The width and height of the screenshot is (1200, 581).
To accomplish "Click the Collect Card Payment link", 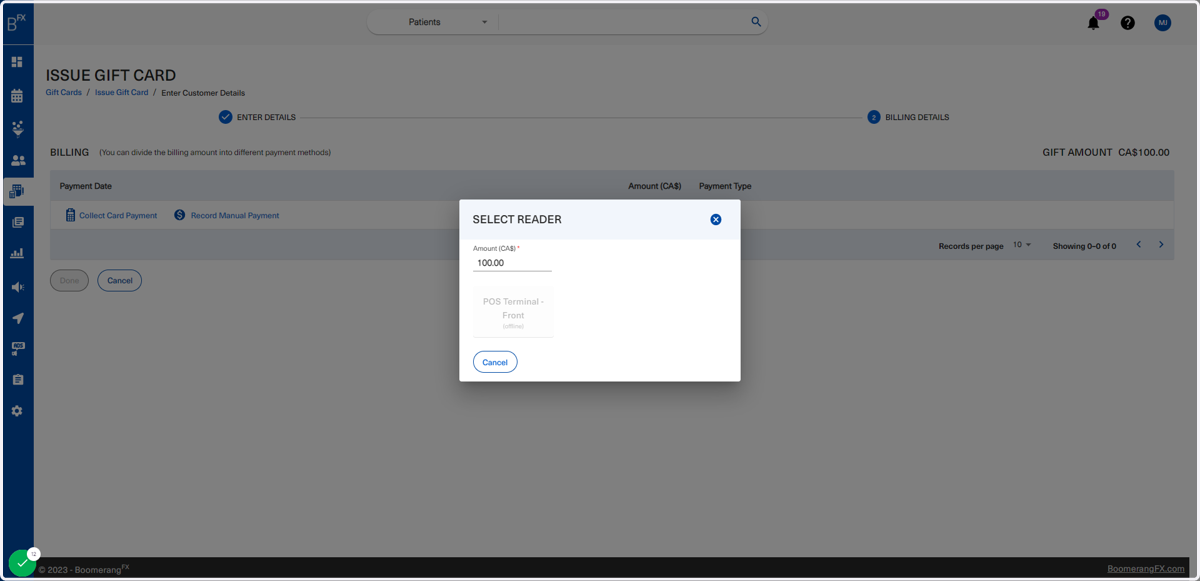I will pos(118,216).
